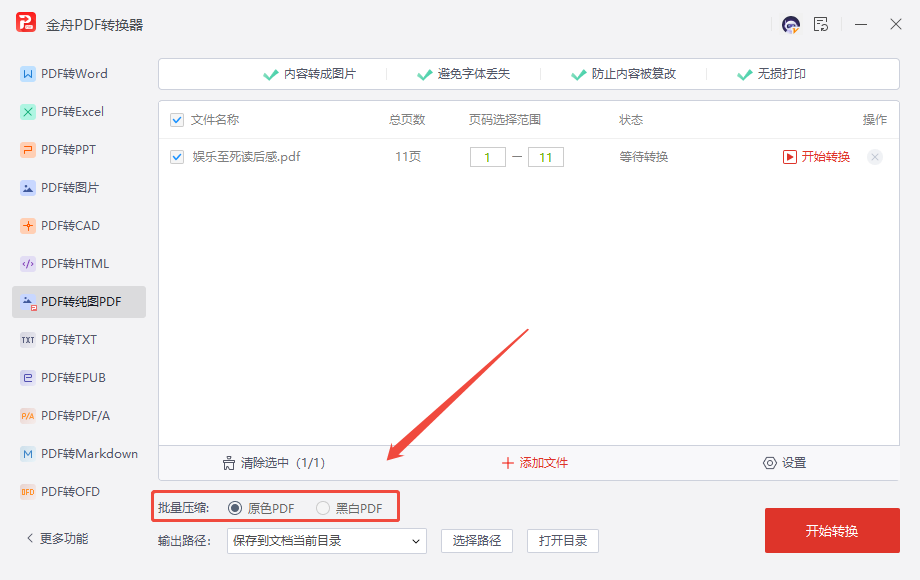Click the PDF转OFD icon in sidebar
This screenshot has height=580, width=920.
(x=28, y=492)
